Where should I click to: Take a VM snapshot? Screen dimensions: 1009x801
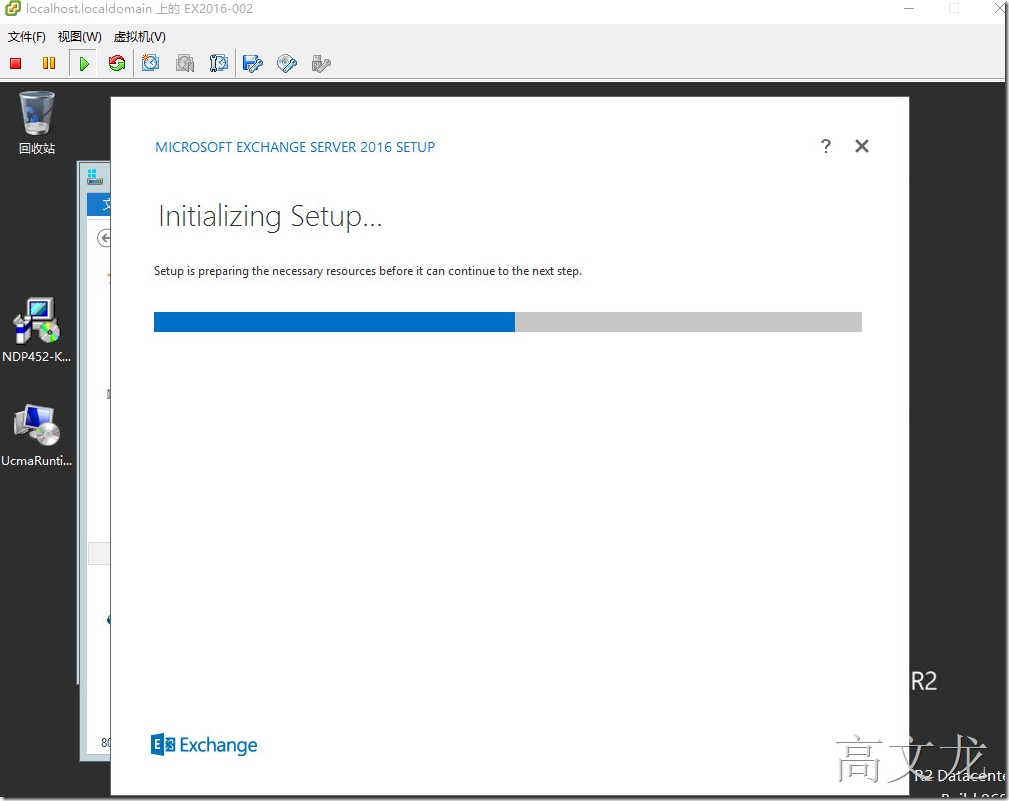click(x=151, y=63)
